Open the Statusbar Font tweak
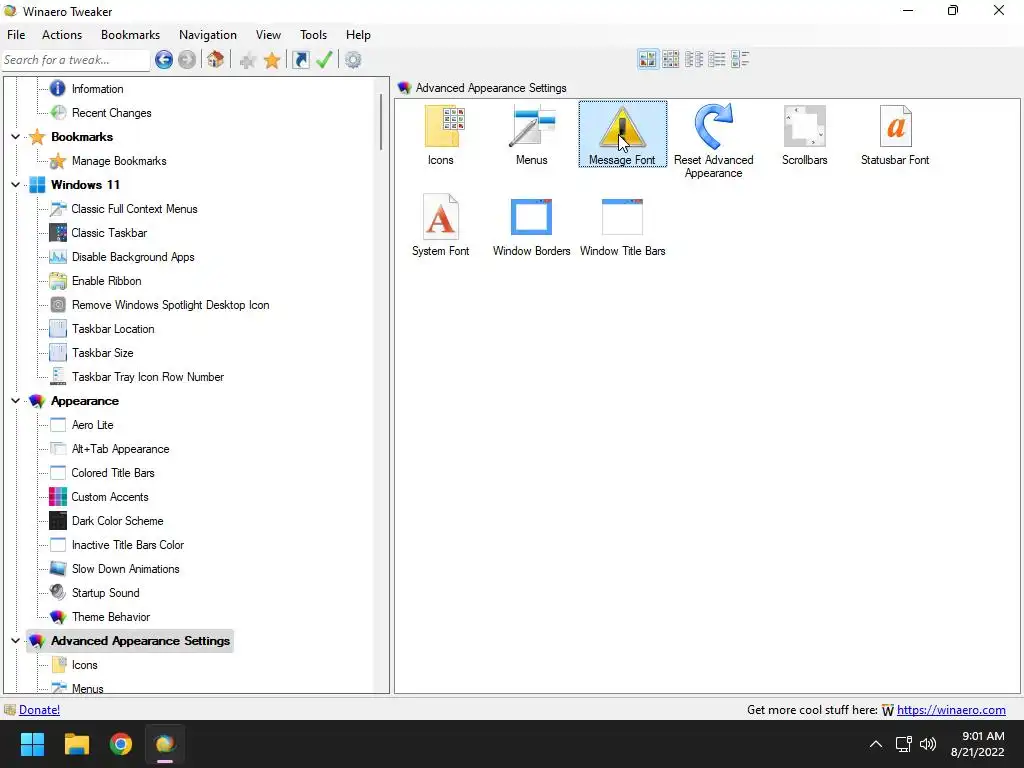The image size is (1024, 768). point(895,135)
